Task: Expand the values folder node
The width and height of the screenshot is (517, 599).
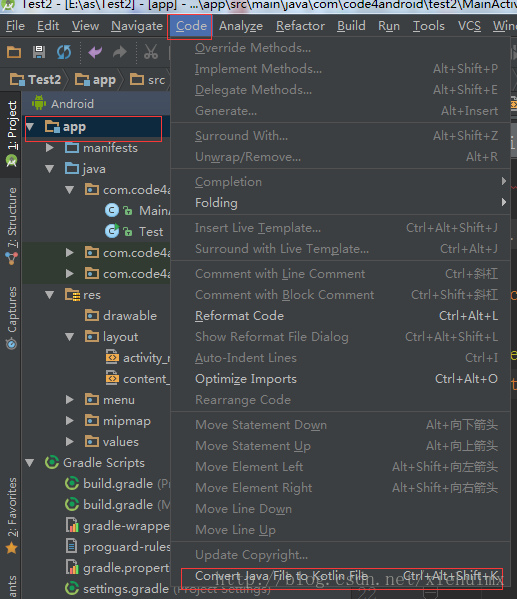Action: tap(70, 442)
